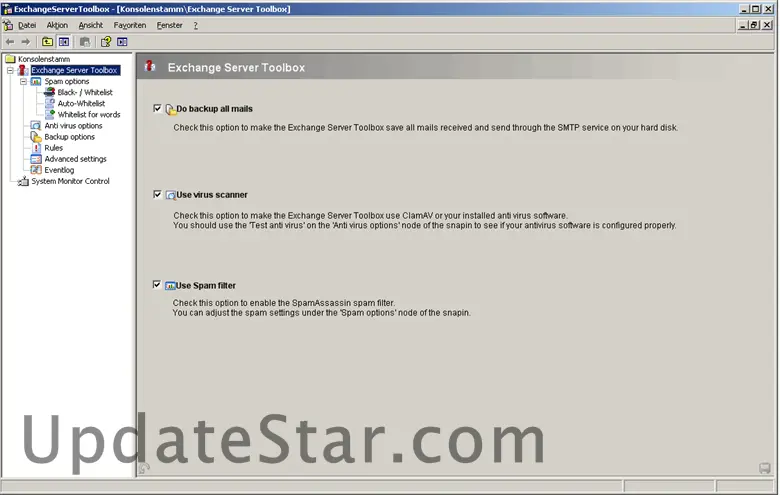Click the text mentioning the SMTP service
Viewport: 780px width, 495px height.
point(425,127)
